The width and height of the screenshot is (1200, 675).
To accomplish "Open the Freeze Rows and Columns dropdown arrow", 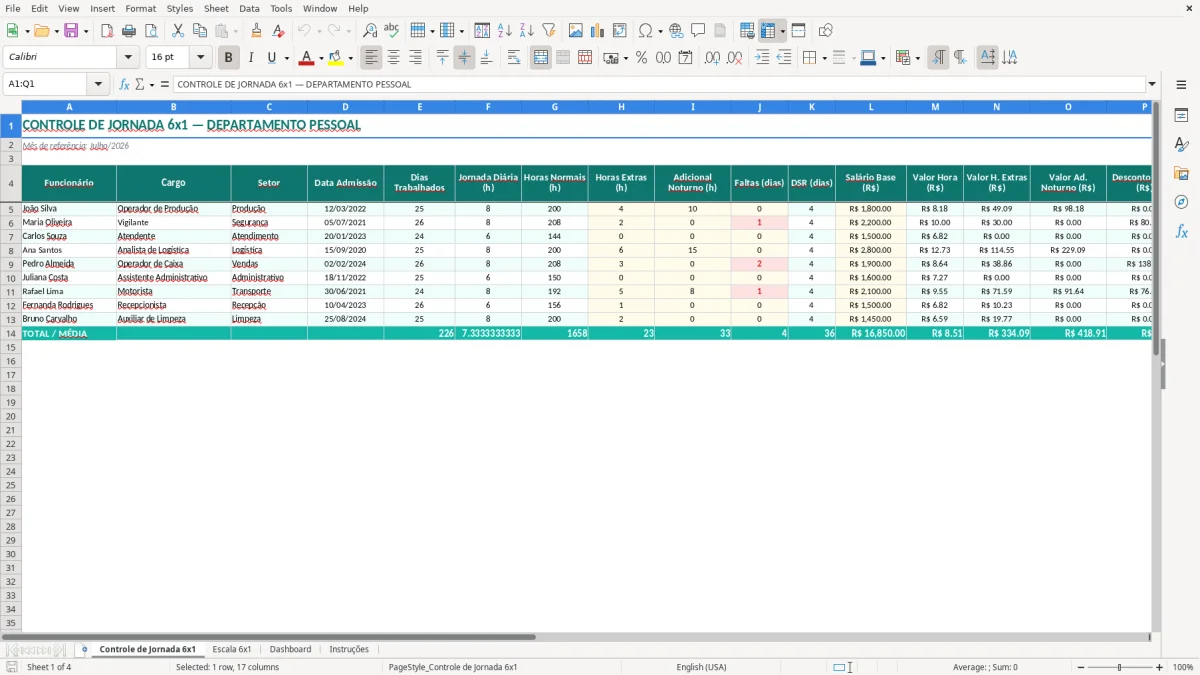I will 782,31.
